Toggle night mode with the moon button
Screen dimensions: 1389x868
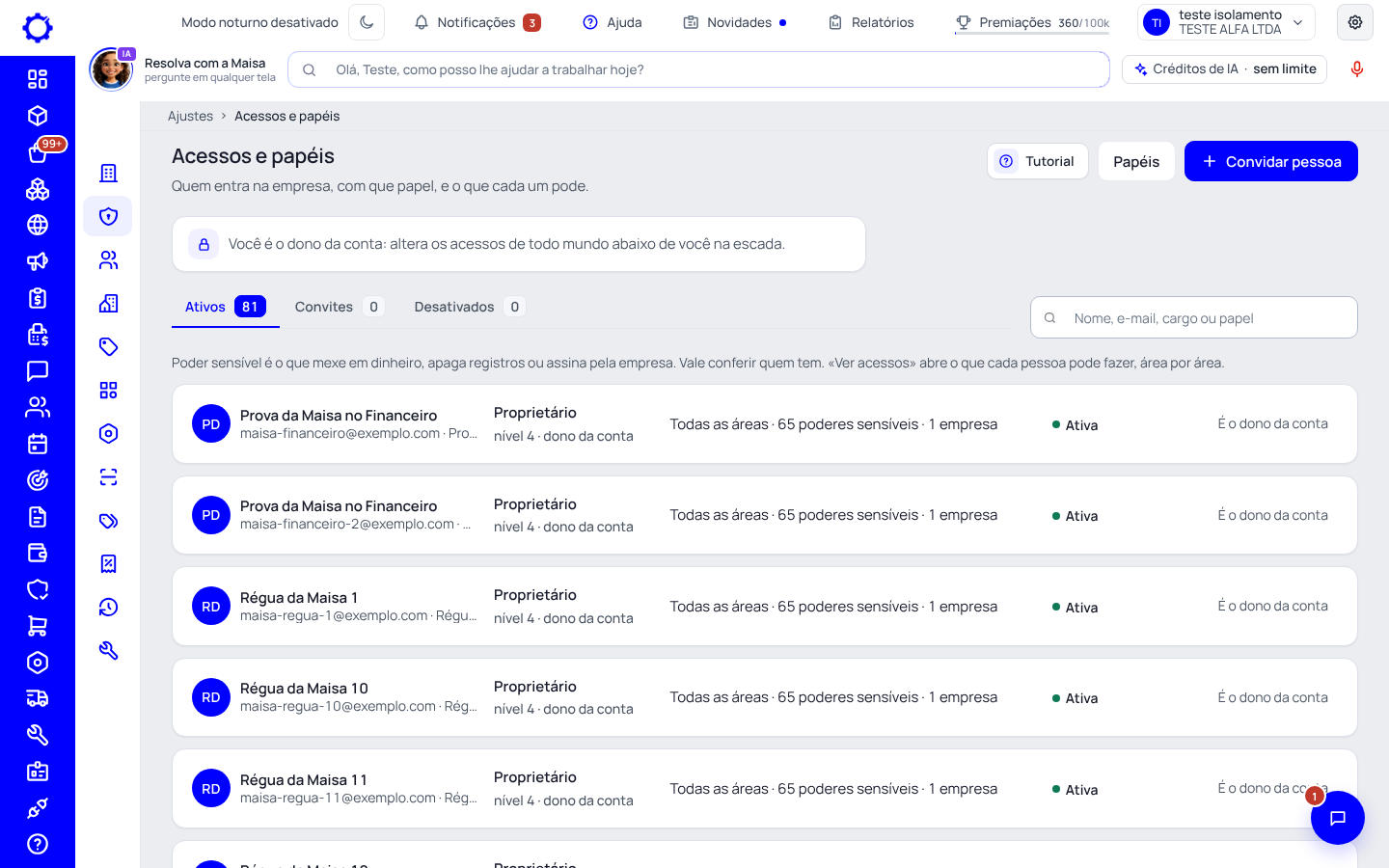(x=367, y=22)
